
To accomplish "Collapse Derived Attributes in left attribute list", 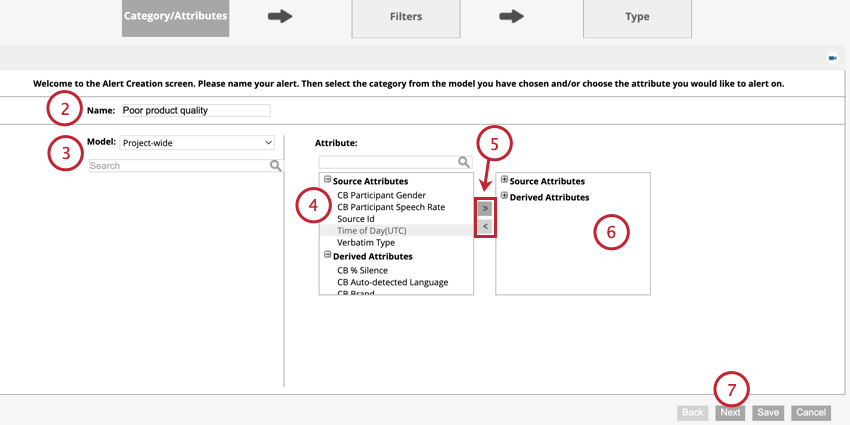I will 327,254.
